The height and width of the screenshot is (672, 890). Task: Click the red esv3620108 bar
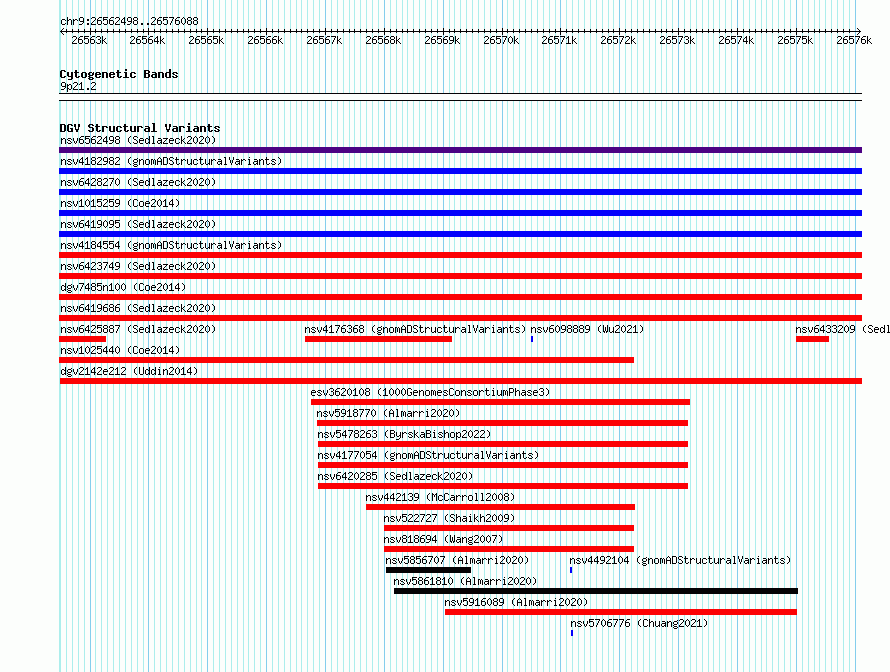pyautogui.click(x=501, y=402)
